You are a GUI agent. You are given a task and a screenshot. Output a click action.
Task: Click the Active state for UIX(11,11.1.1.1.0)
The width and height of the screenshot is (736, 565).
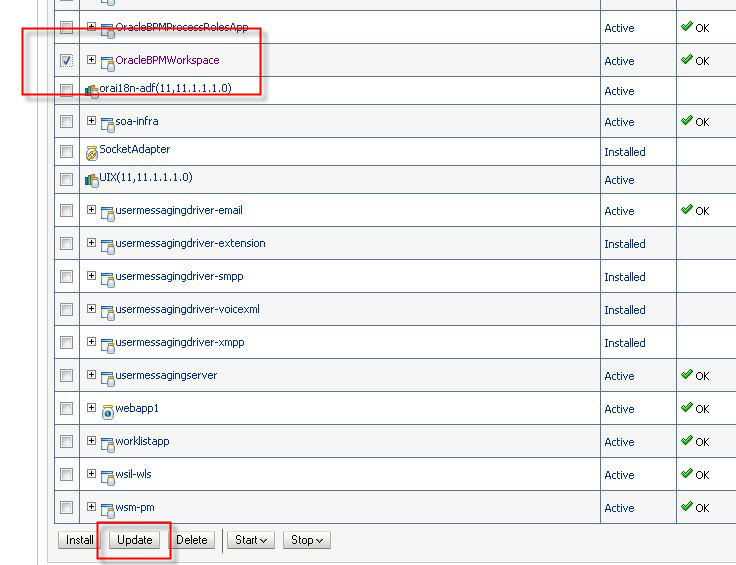619,180
